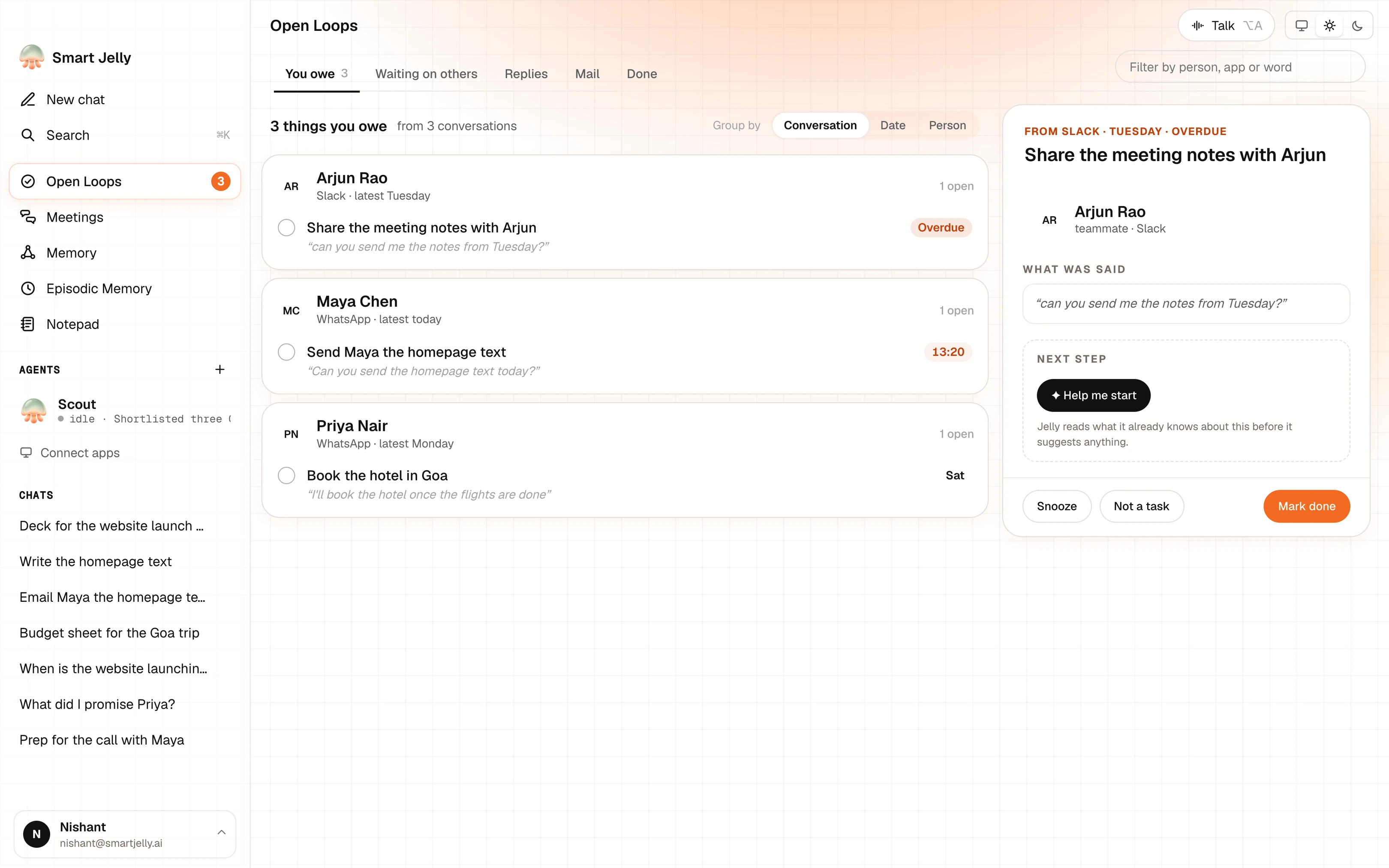Group by Conversation
Screen dimensions: 1389x868
pyautogui.click(x=820, y=125)
